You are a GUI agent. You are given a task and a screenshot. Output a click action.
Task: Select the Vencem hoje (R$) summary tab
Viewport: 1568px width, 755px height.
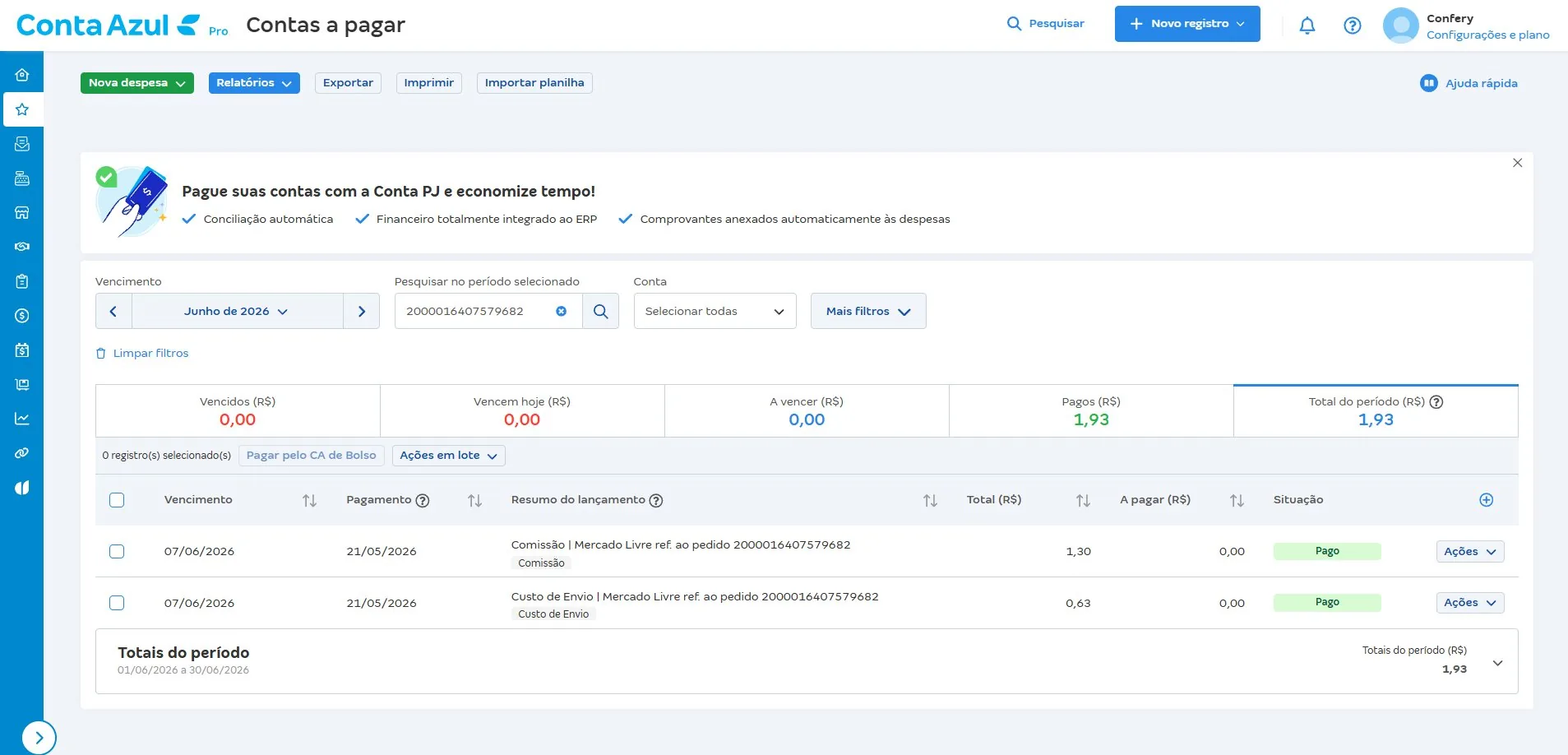[522, 411]
